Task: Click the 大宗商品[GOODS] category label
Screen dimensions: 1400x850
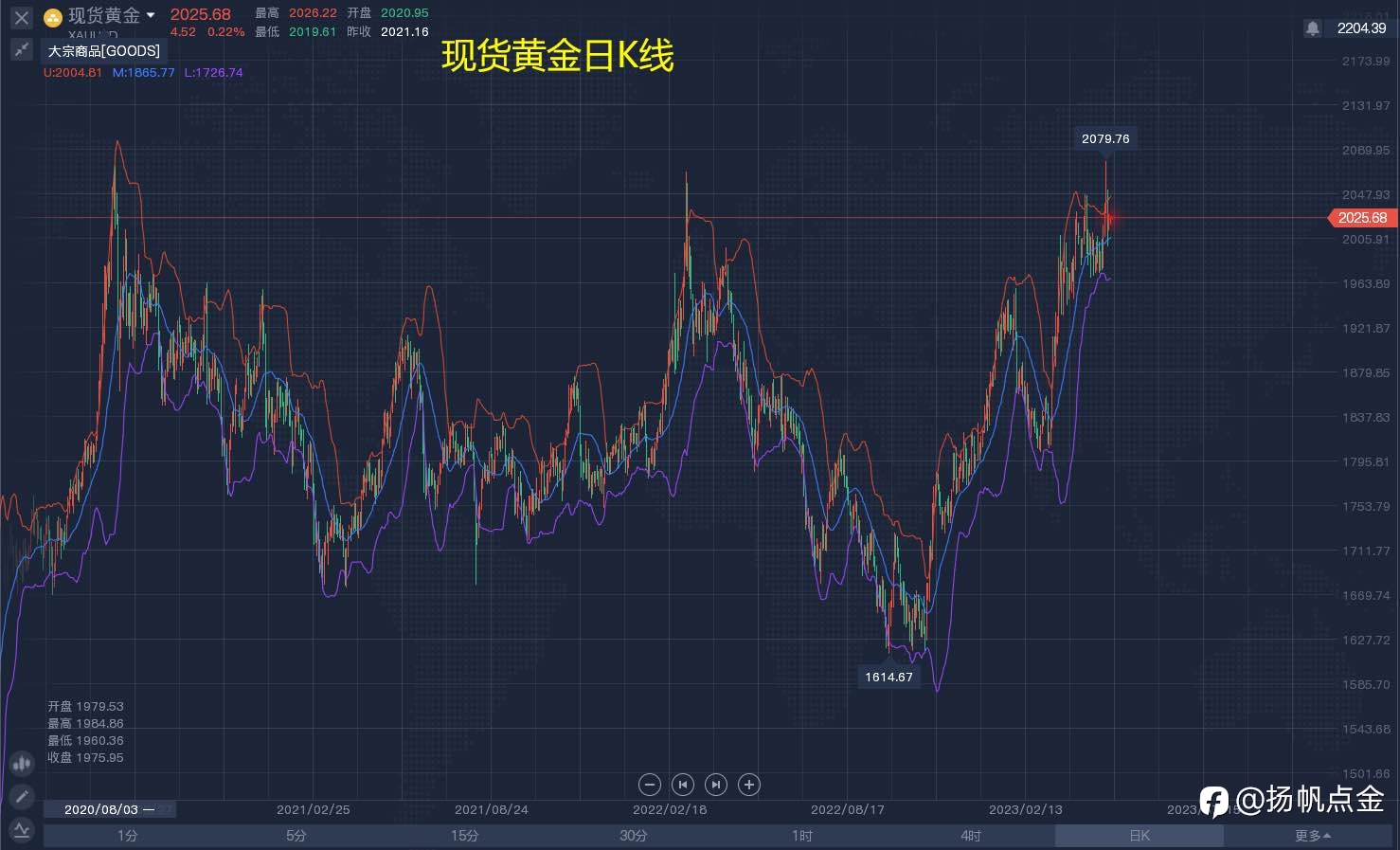Action: pos(104,51)
